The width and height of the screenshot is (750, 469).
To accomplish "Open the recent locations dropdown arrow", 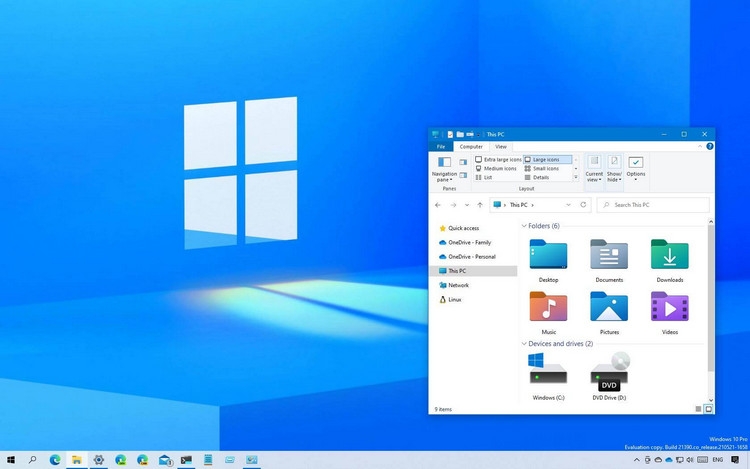I will pyautogui.click(x=467, y=205).
